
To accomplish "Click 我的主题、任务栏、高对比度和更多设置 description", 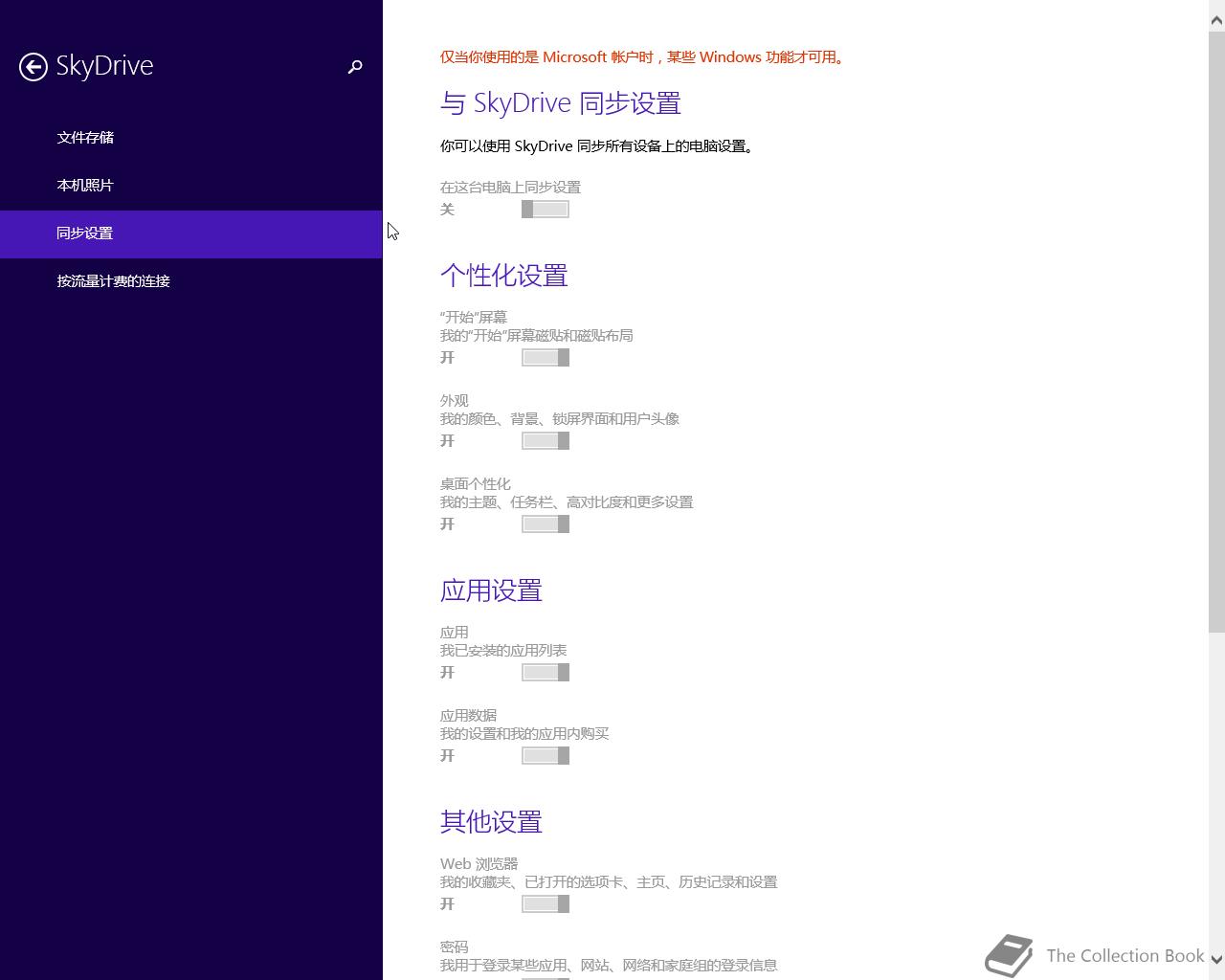I will click(x=567, y=502).
